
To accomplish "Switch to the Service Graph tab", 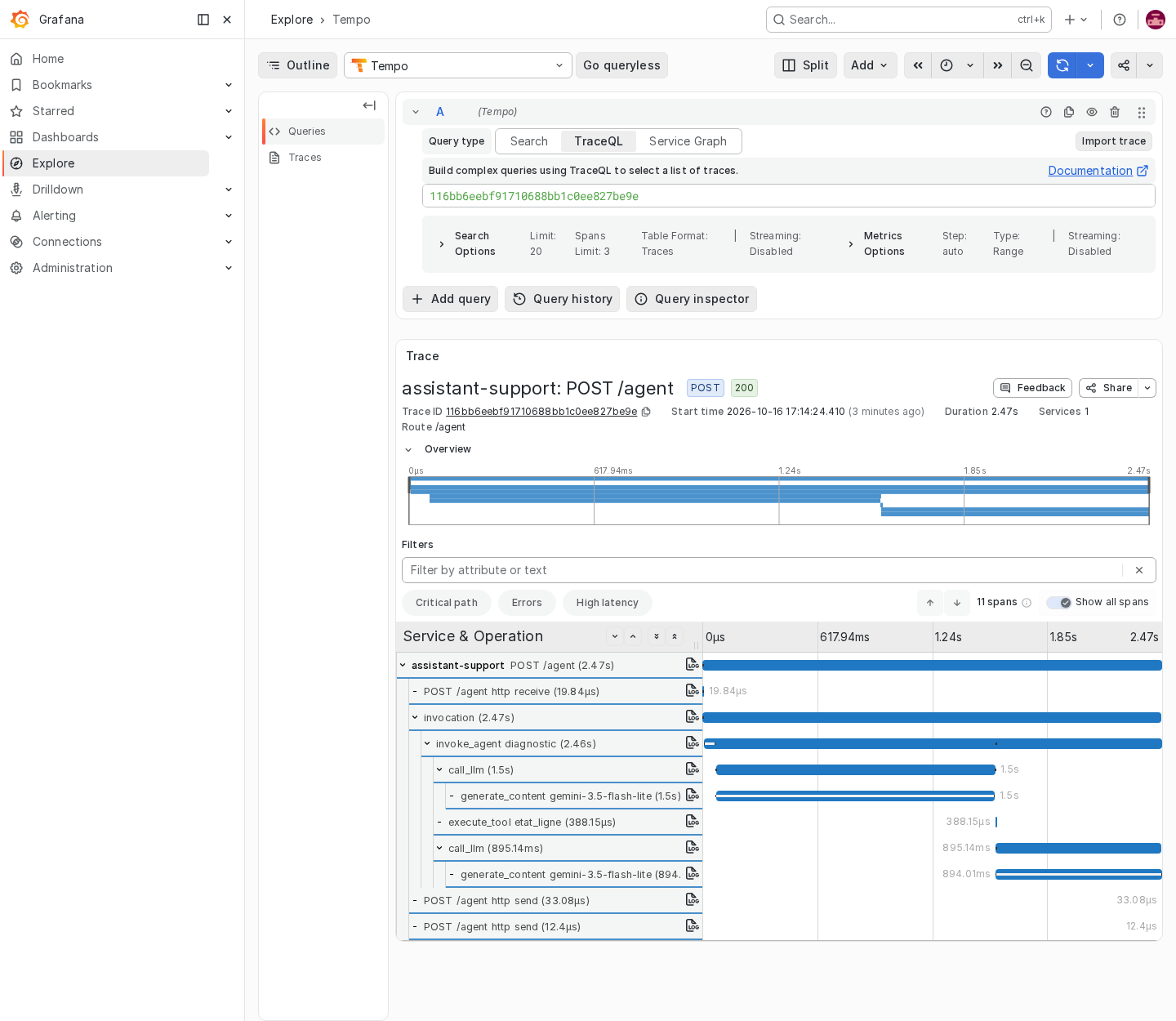I will click(688, 141).
